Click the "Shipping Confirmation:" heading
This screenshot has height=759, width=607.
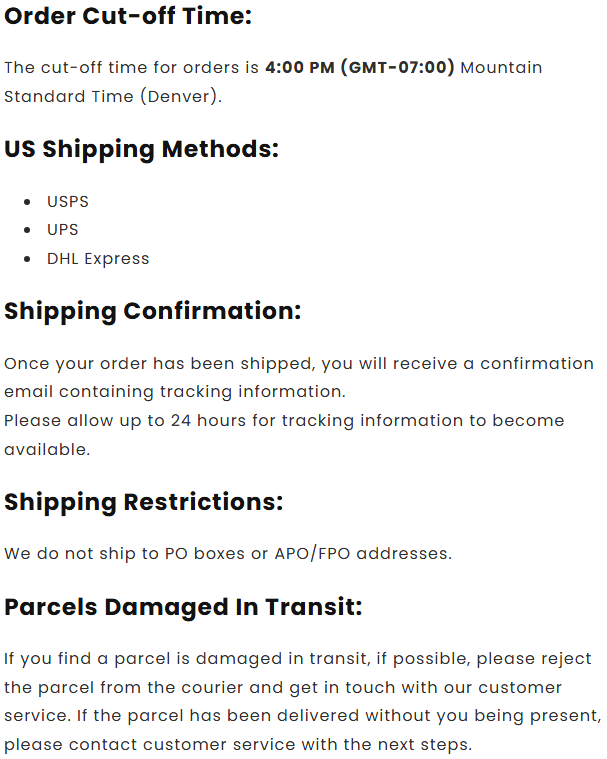[x=152, y=311]
